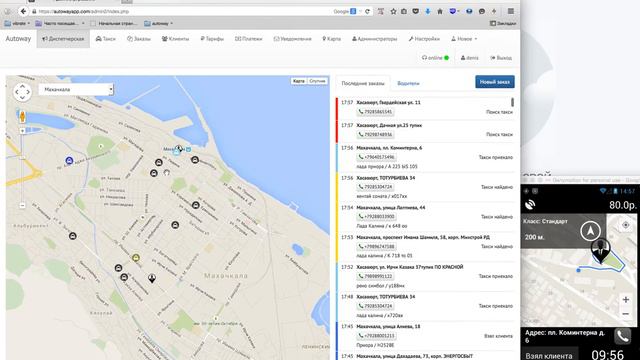Open Pocket icon in browser toolbar
This screenshot has width=640, height=360.
pyautogui.click(x=416, y=11)
